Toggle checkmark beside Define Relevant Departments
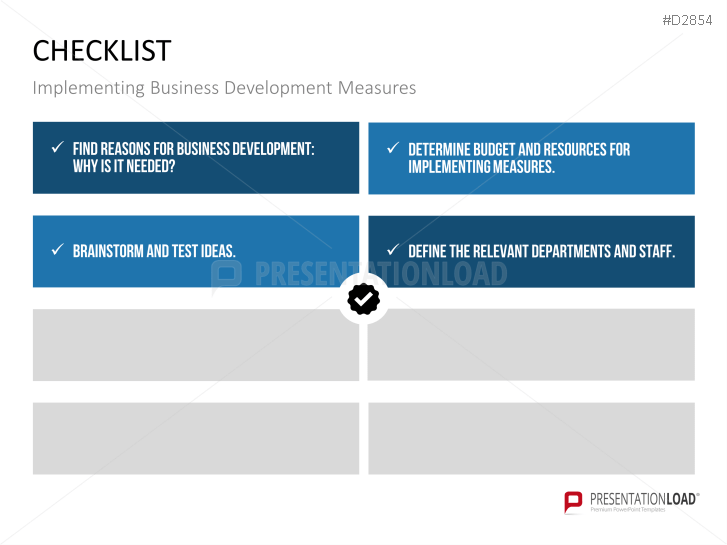The image size is (727, 545). point(393,250)
